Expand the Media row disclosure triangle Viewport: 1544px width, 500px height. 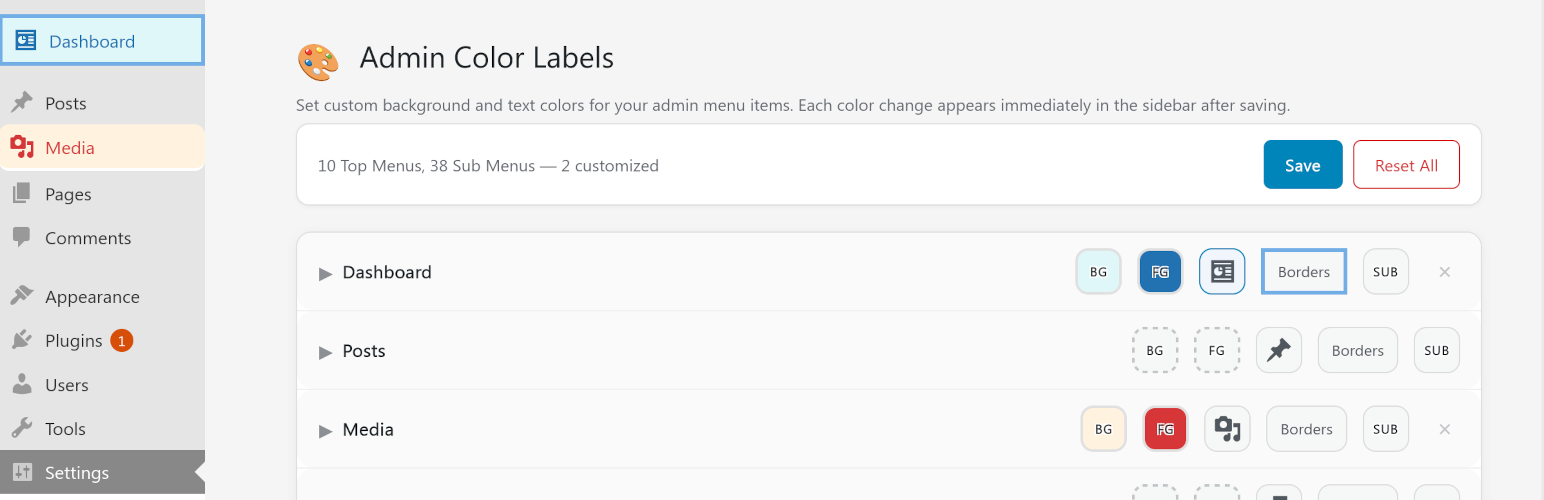(x=326, y=431)
